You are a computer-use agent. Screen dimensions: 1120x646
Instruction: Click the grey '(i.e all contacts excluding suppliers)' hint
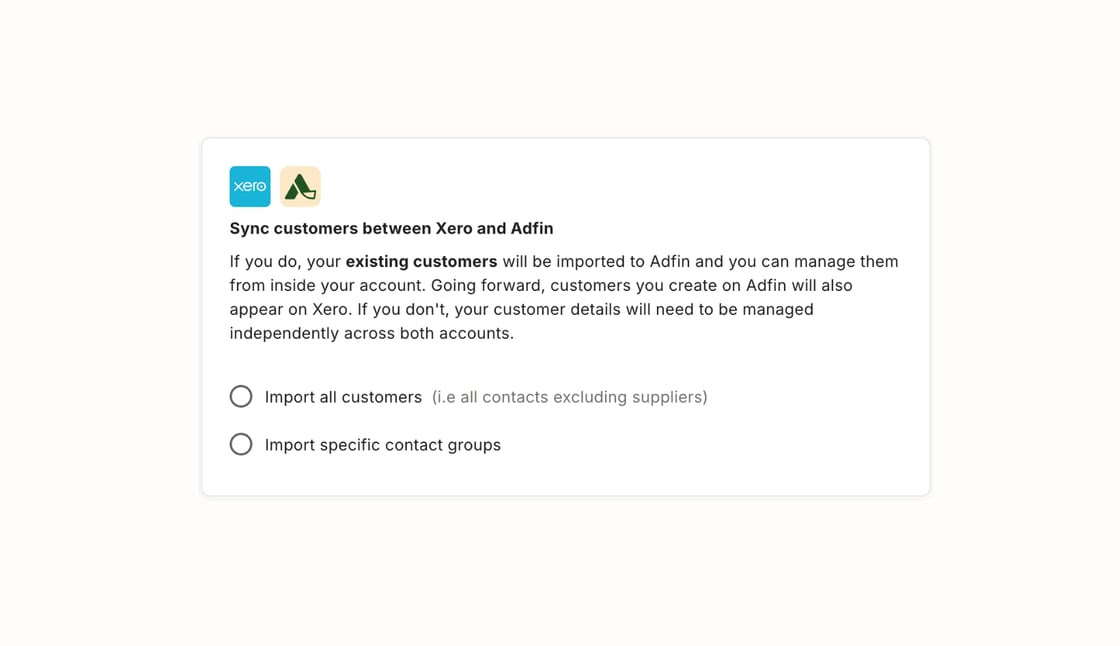pos(569,397)
